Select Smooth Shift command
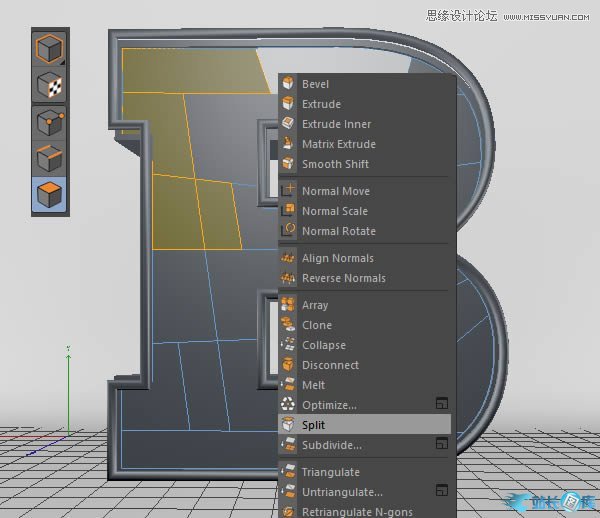The image size is (600, 518). 335,164
